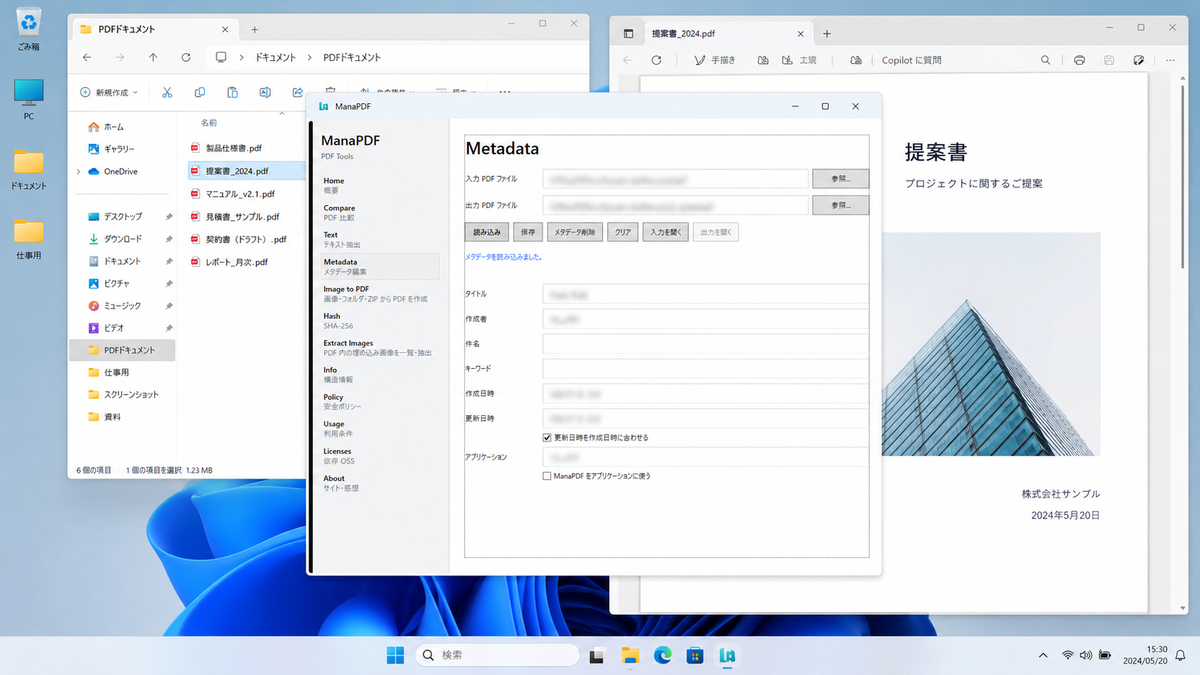1200x675 pixels.
Task: Open Extract Images in ManaPDF sidebar
Action: (380, 347)
